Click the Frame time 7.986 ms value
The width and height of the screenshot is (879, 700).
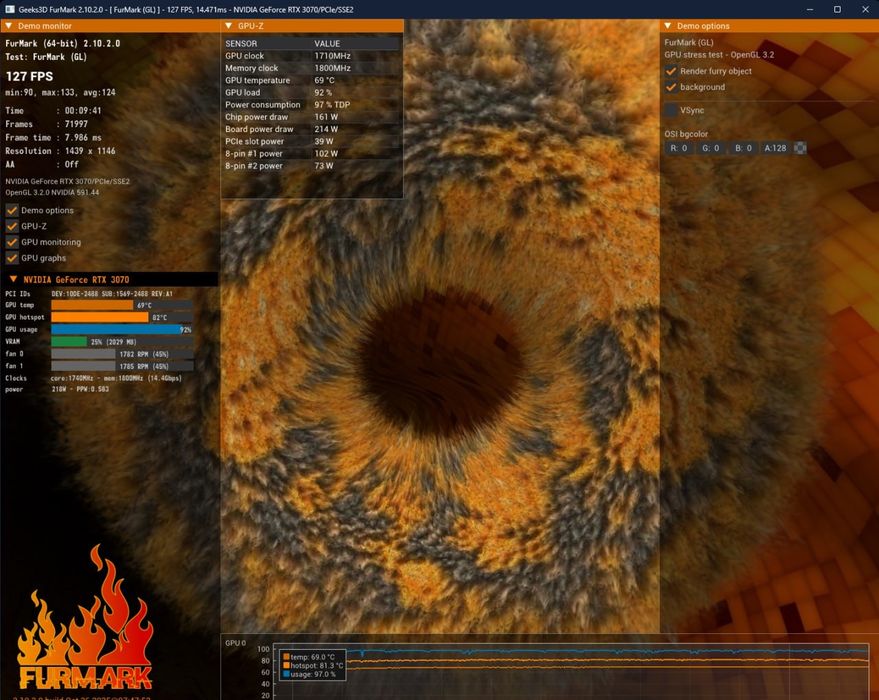83,138
